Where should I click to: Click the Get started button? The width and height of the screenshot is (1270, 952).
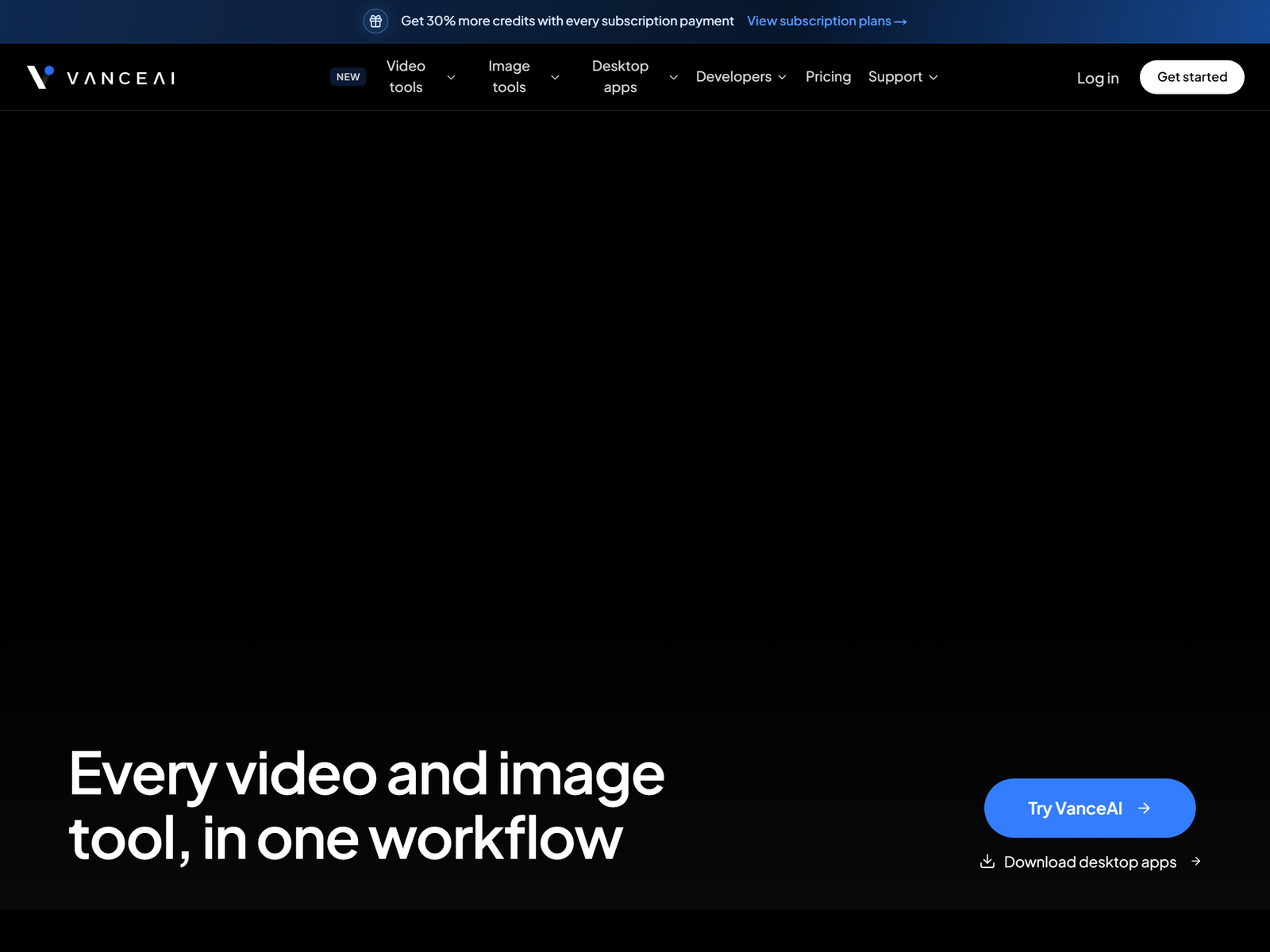pyautogui.click(x=1192, y=77)
